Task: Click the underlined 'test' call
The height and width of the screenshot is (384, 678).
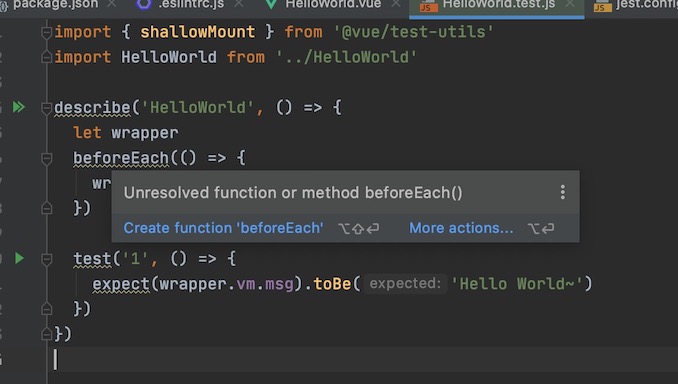Action: coord(92,259)
